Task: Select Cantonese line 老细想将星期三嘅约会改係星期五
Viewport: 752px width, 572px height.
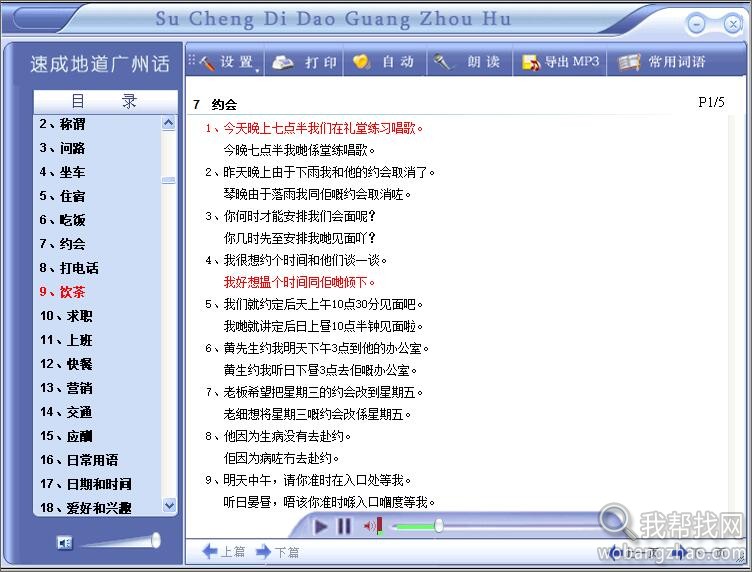Action: 317,414
